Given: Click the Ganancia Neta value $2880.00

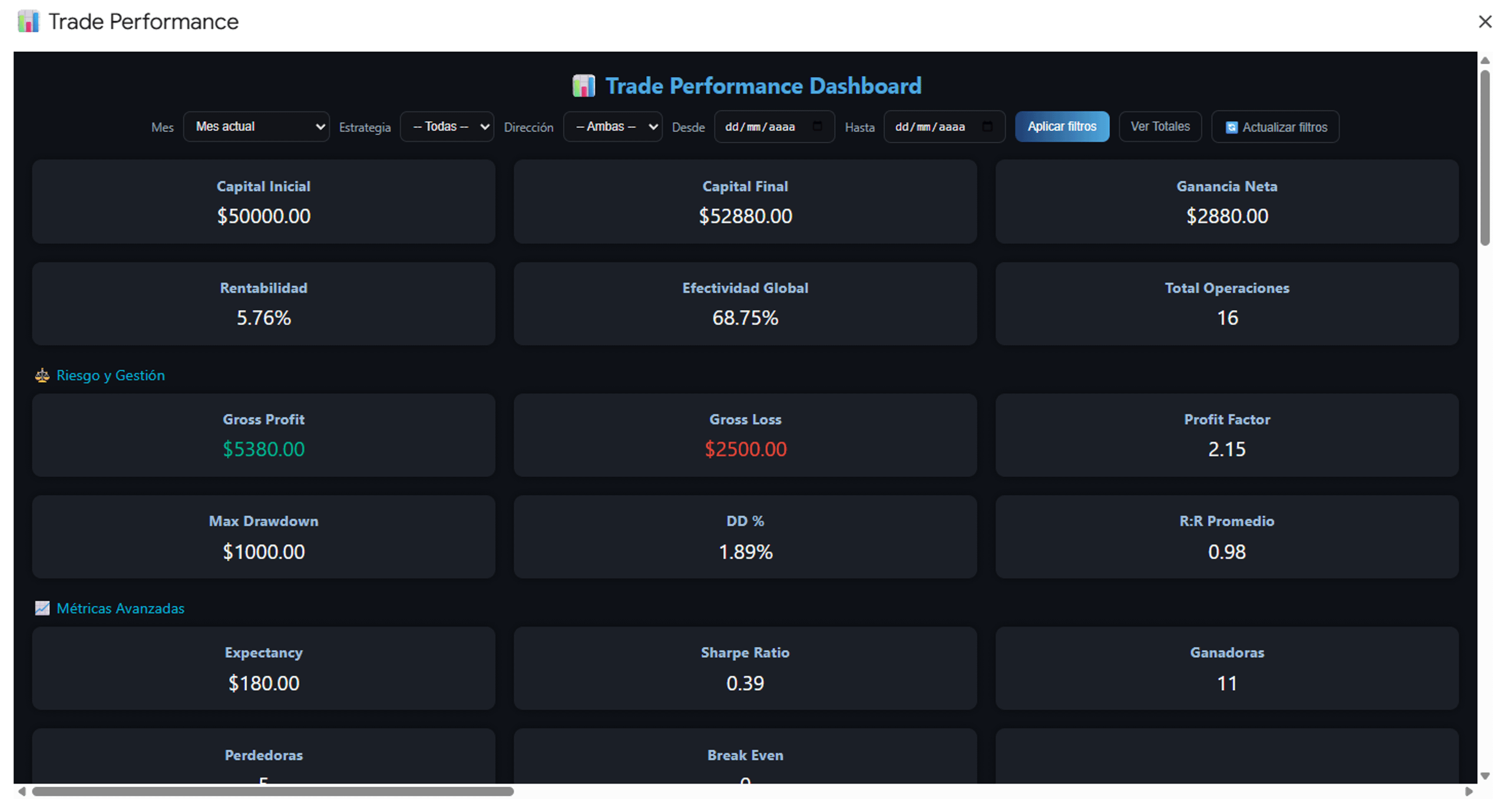Looking at the screenshot, I should click(1226, 216).
